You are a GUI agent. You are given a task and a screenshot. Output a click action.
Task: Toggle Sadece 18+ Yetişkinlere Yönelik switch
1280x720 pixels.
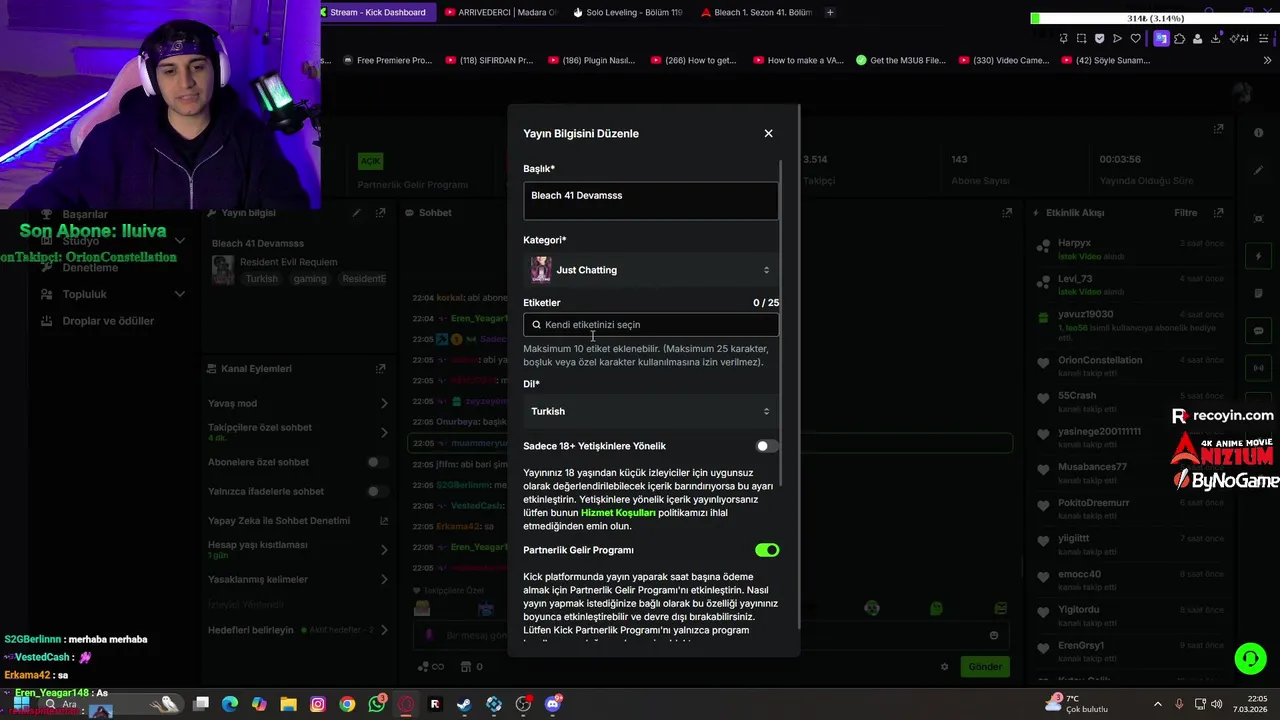[x=766, y=446]
